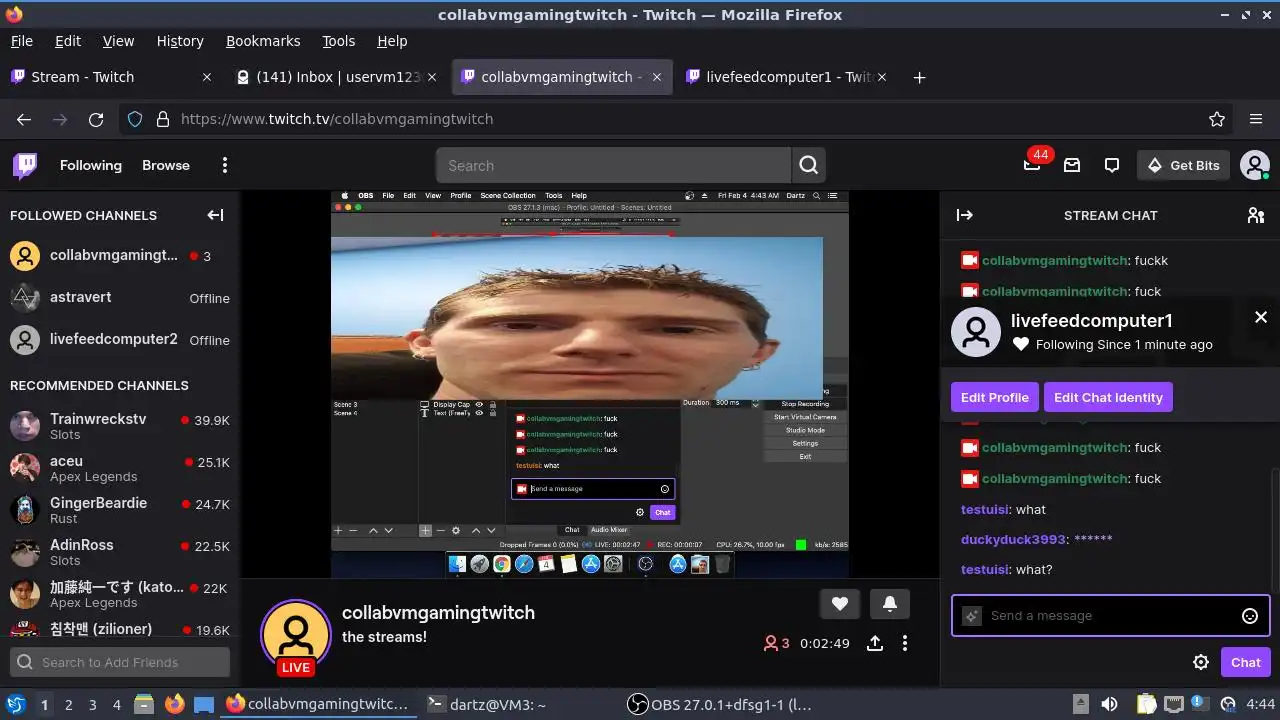Image resolution: width=1280 pixels, height=720 pixels.
Task: Open the emote picker smiley
Action: [x=1250, y=616]
